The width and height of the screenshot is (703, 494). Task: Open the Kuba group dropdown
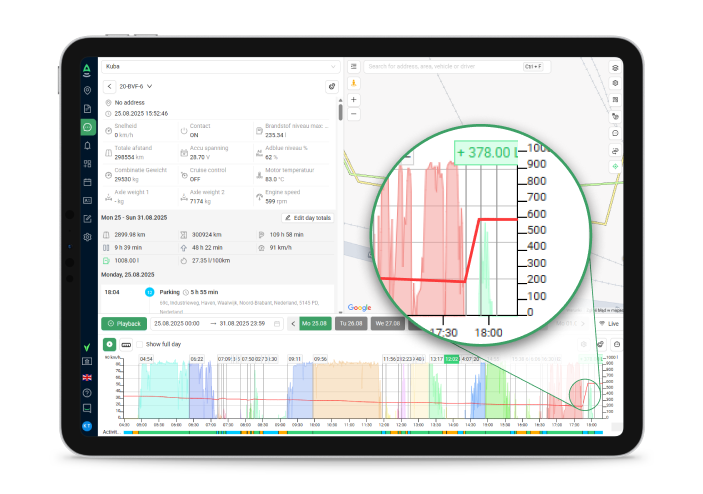click(x=219, y=66)
